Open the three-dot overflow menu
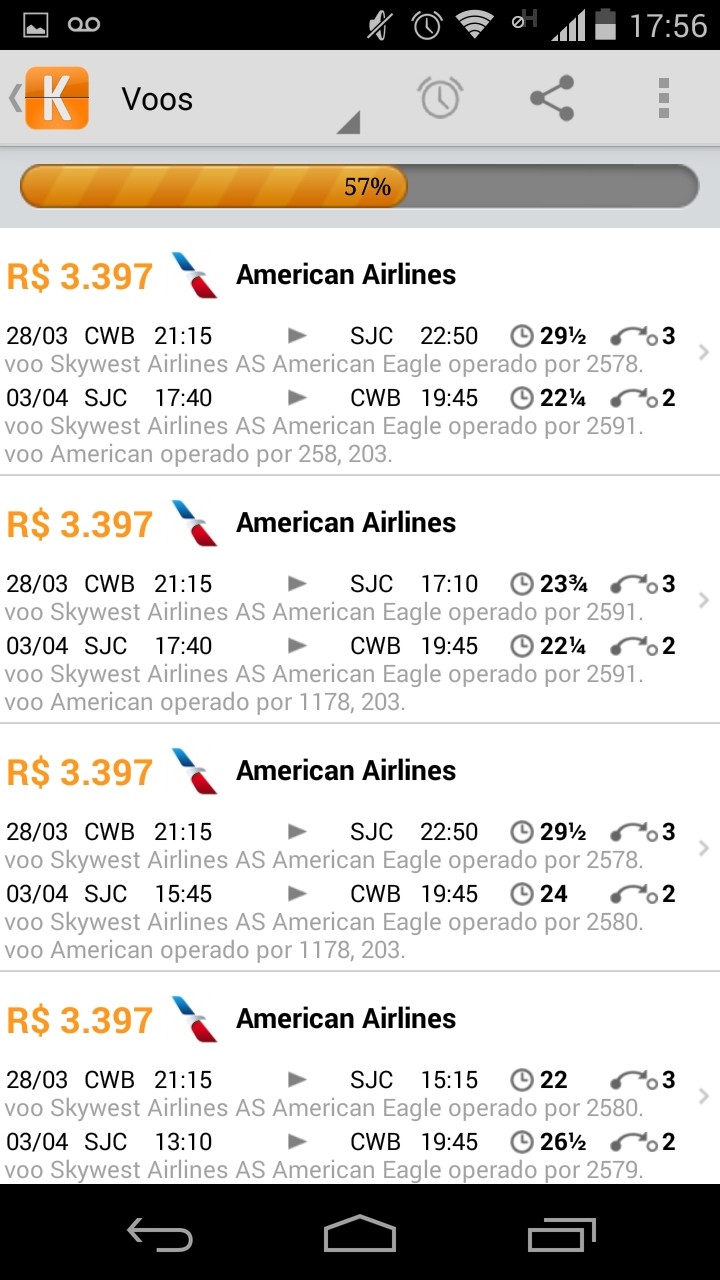The image size is (720, 1280). click(x=663, y=98)
